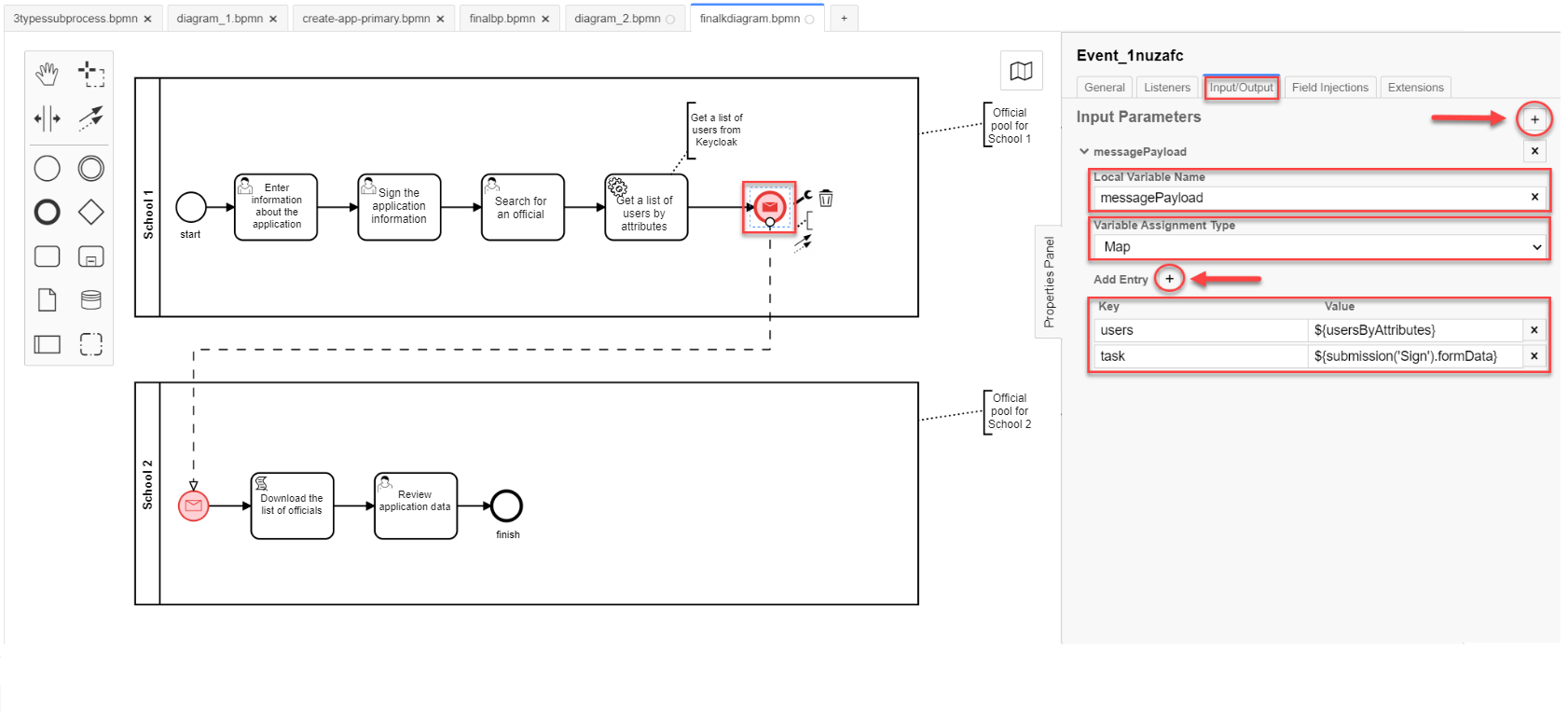Create an EndEvent from palette

click(47, 213)
